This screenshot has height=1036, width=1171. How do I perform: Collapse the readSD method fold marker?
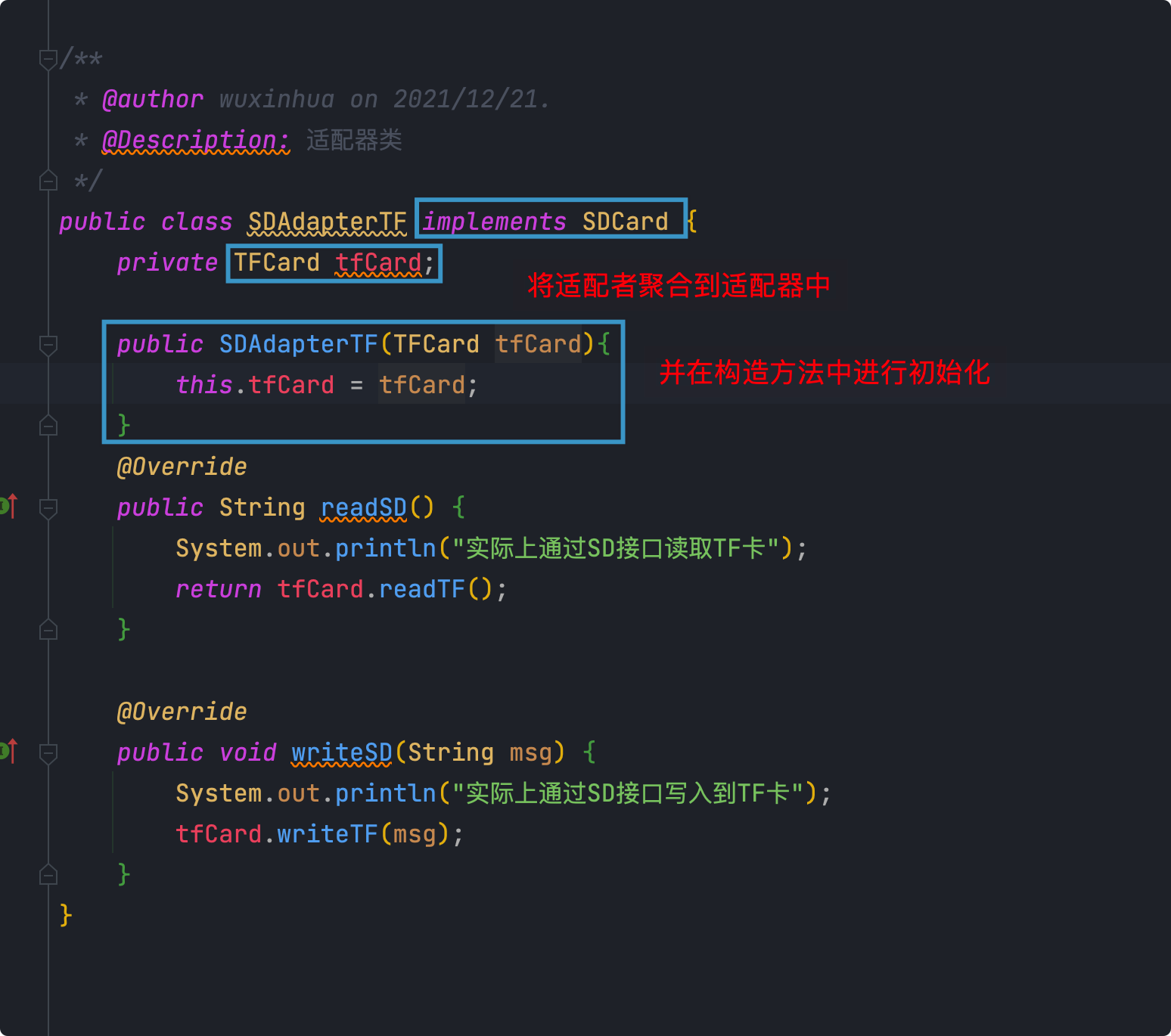click(x=48, y=508)
